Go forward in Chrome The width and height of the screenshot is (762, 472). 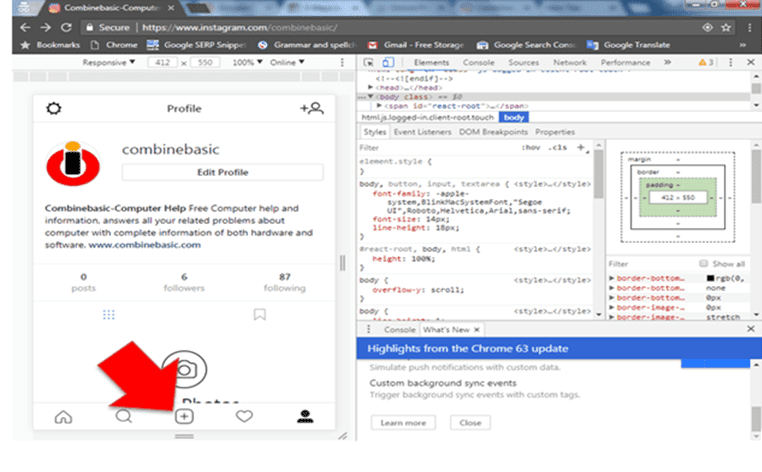click(x=46, y=28)
